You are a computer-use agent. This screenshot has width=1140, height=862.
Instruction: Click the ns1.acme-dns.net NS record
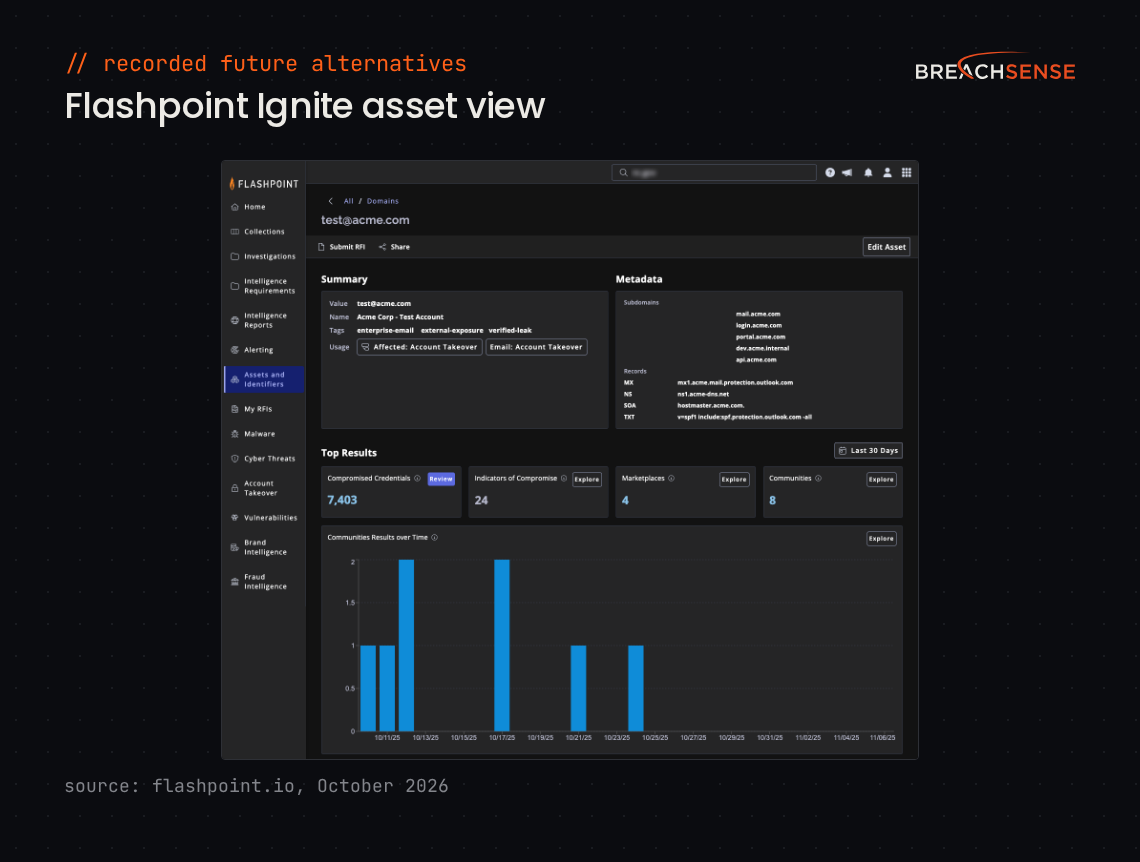coord(703,394)
